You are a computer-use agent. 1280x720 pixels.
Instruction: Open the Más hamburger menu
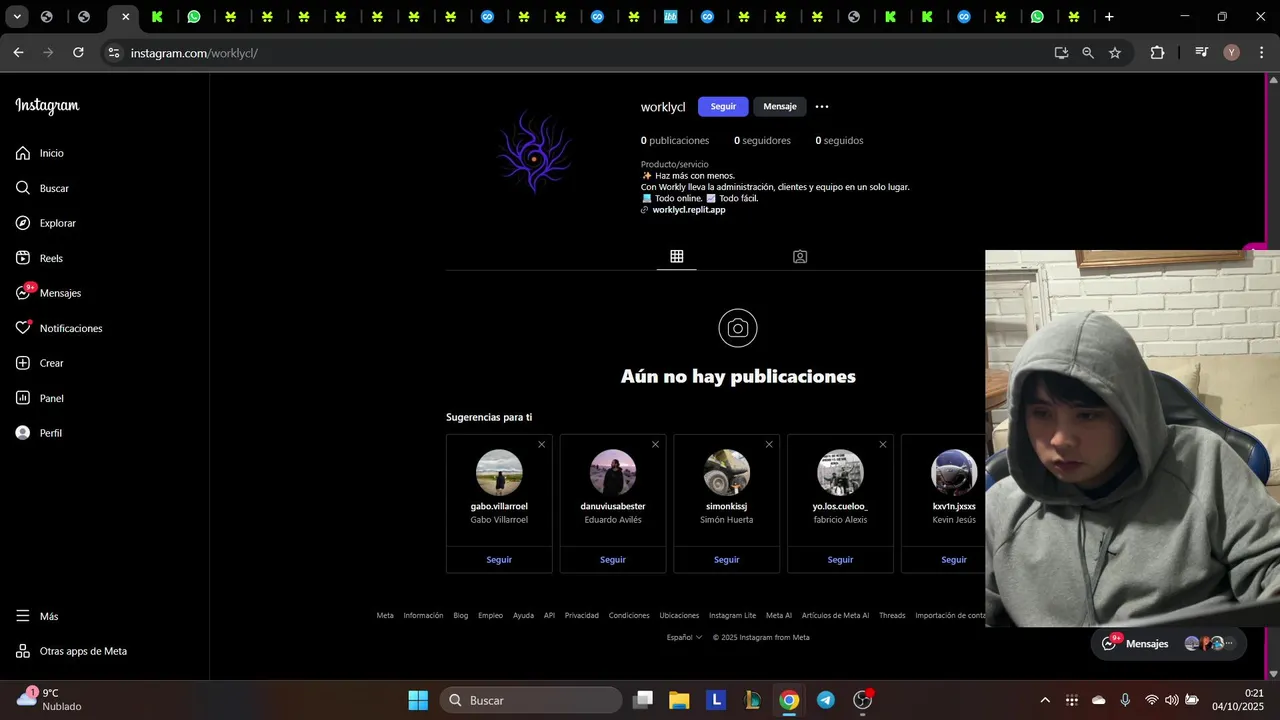pos(37,616)
